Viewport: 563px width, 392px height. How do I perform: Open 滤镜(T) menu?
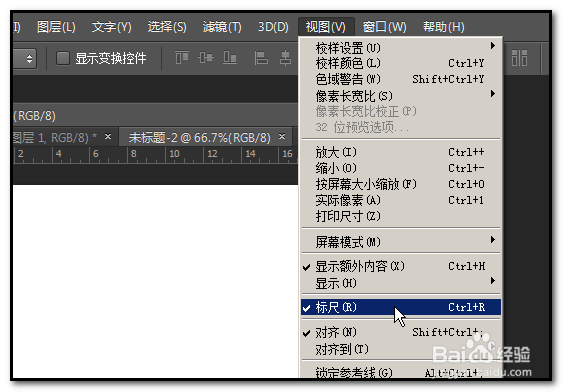pyautogui.click(x=222, y=27)
